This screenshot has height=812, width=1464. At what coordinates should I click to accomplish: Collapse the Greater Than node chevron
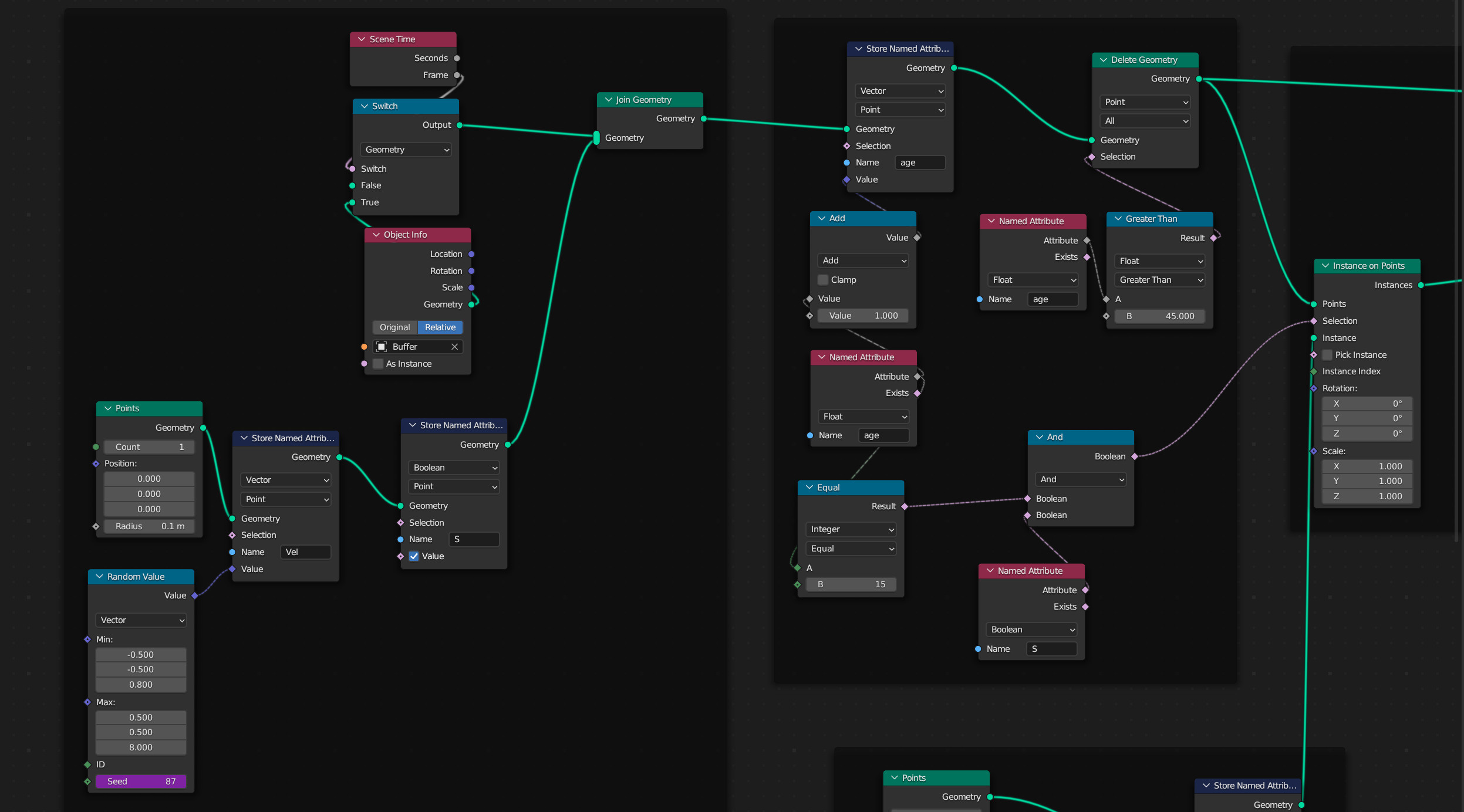pyautogui.click(x=1118, y=219)
